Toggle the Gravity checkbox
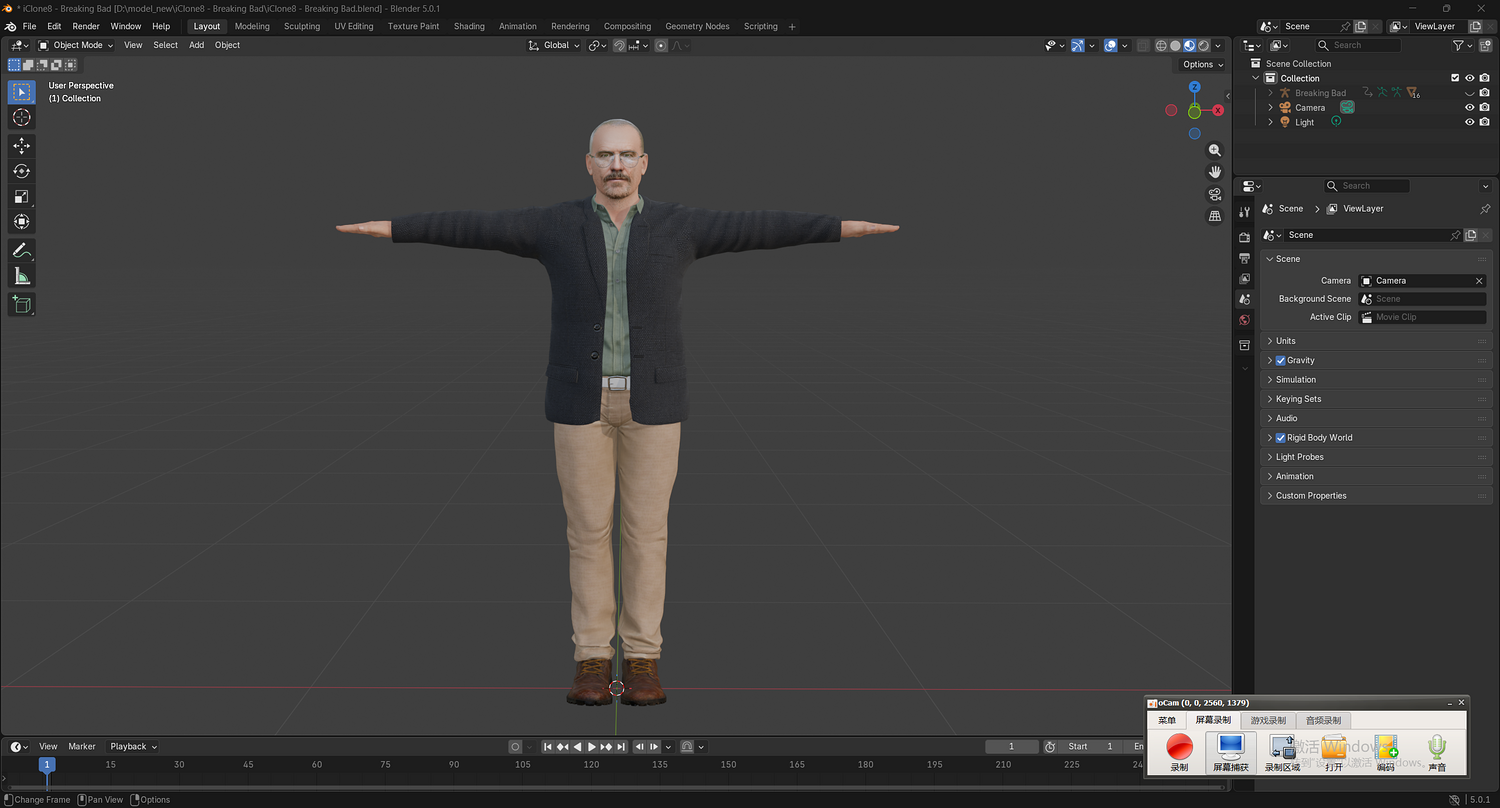Viewport: 1500px width, 808px height. [1280, 361]
